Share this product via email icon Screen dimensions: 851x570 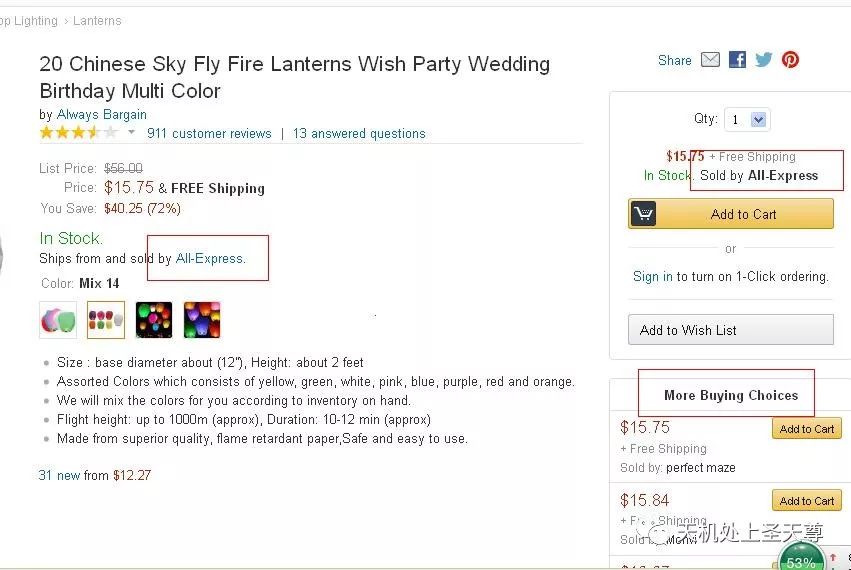coord(710,60)
